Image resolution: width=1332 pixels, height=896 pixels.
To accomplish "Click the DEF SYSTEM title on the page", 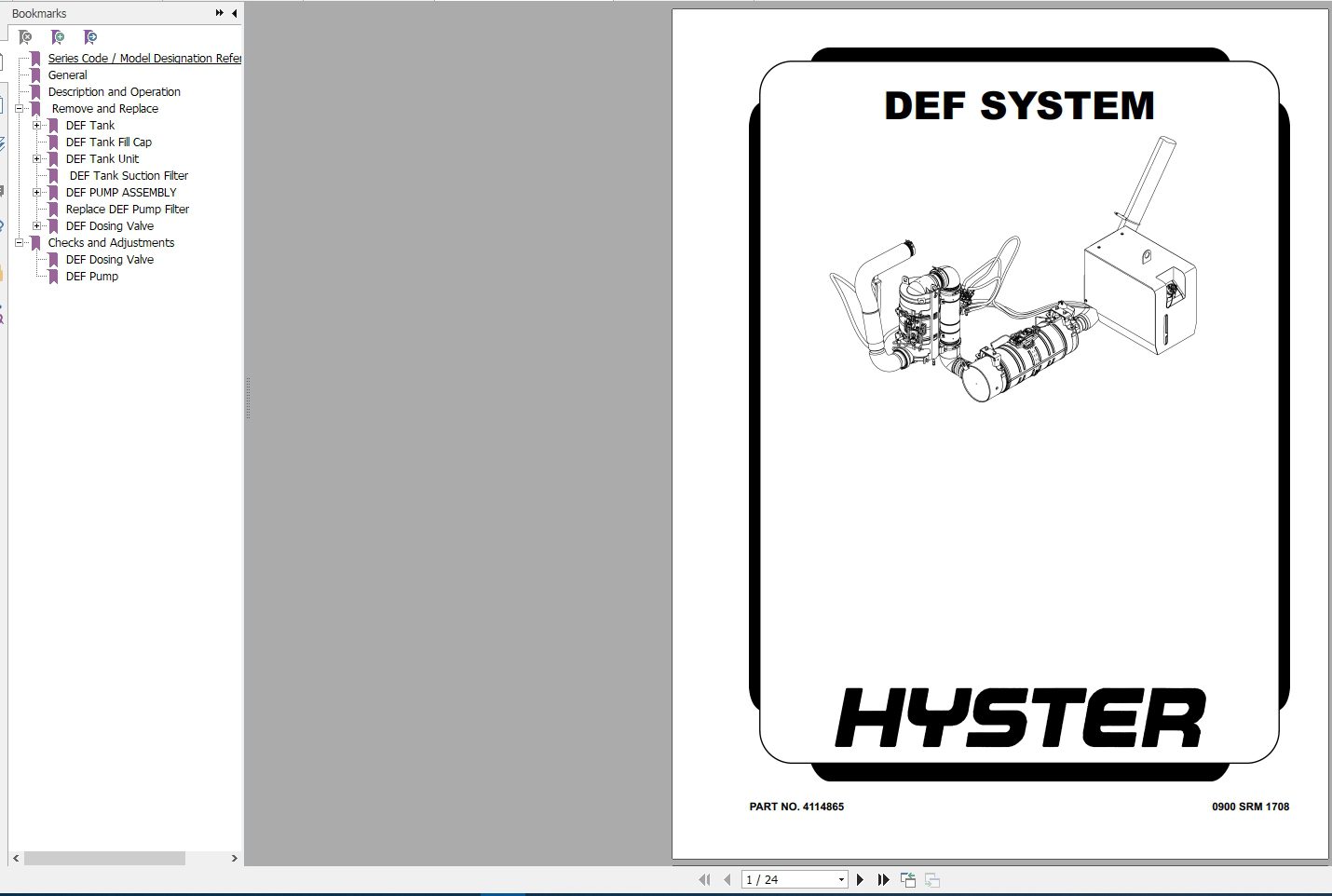I will (1019, 105).
